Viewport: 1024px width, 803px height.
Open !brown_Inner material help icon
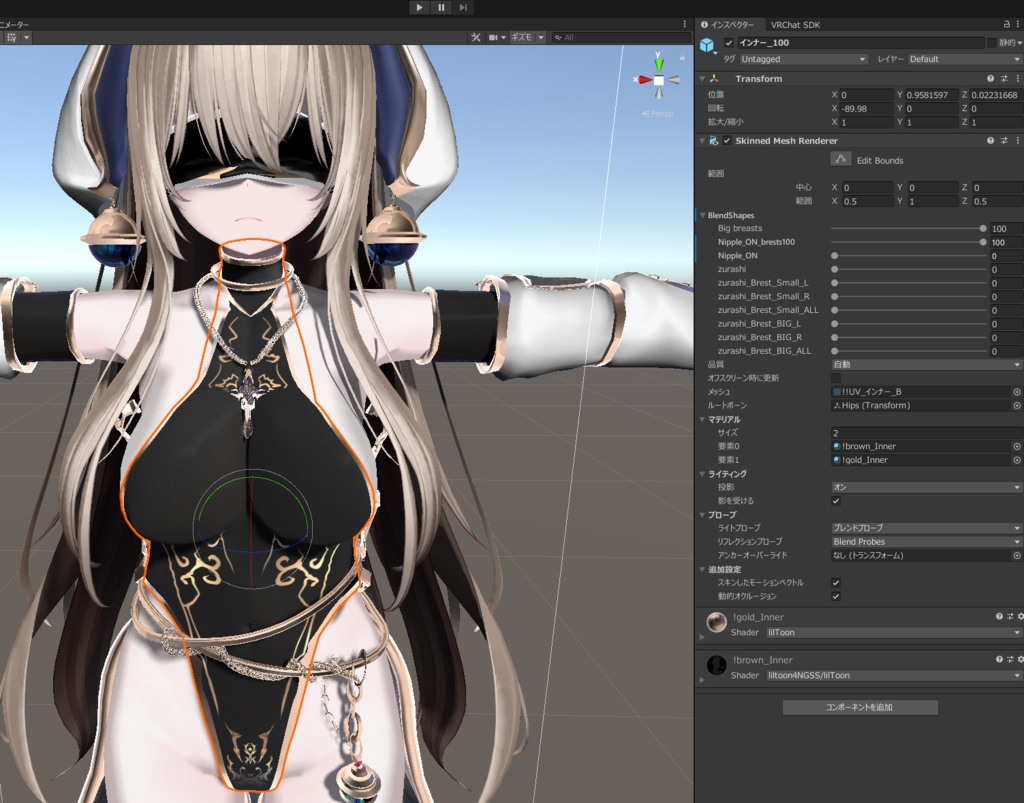[999, 659]
